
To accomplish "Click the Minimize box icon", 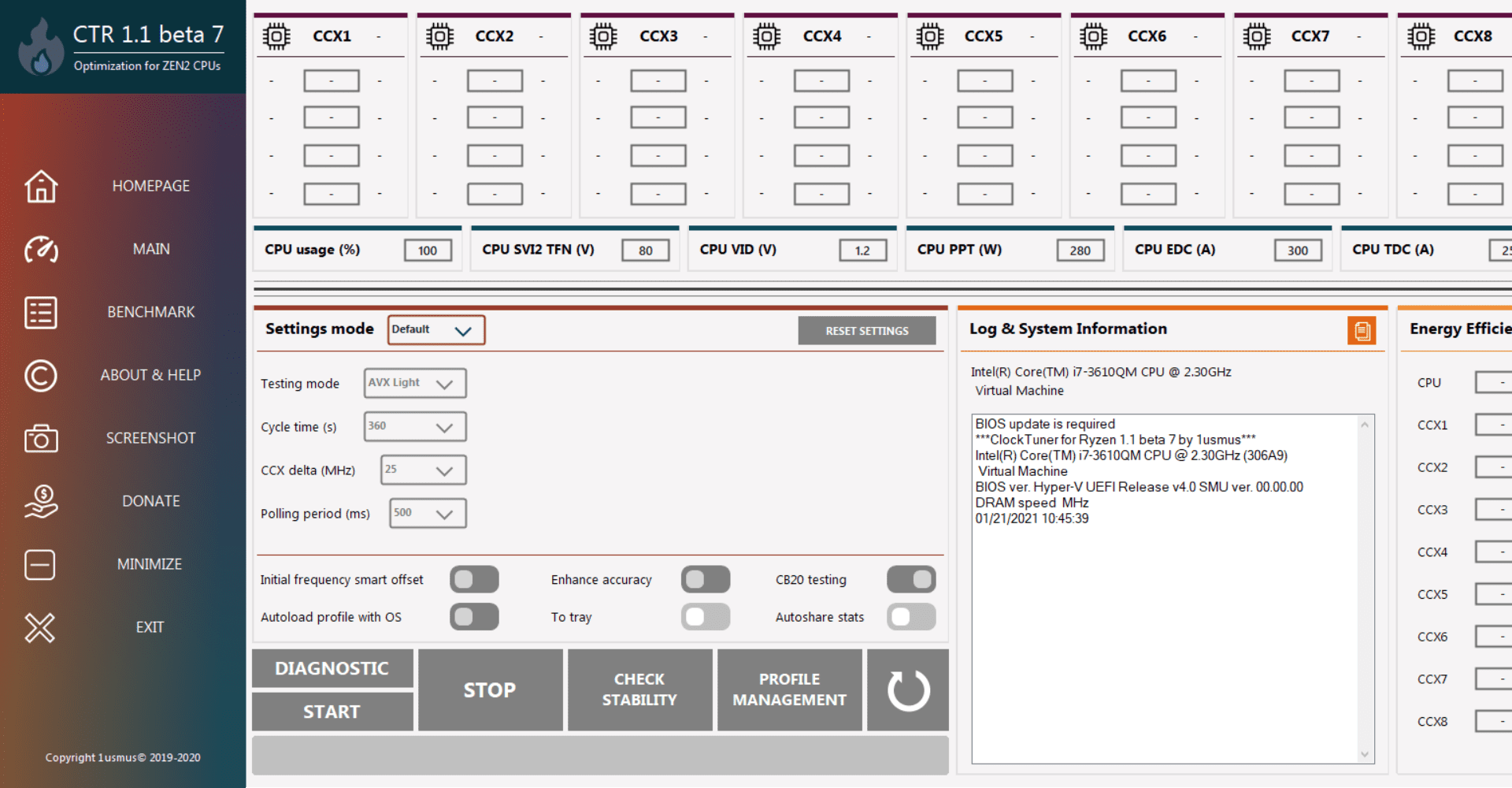I will click(x=40, y=564).
